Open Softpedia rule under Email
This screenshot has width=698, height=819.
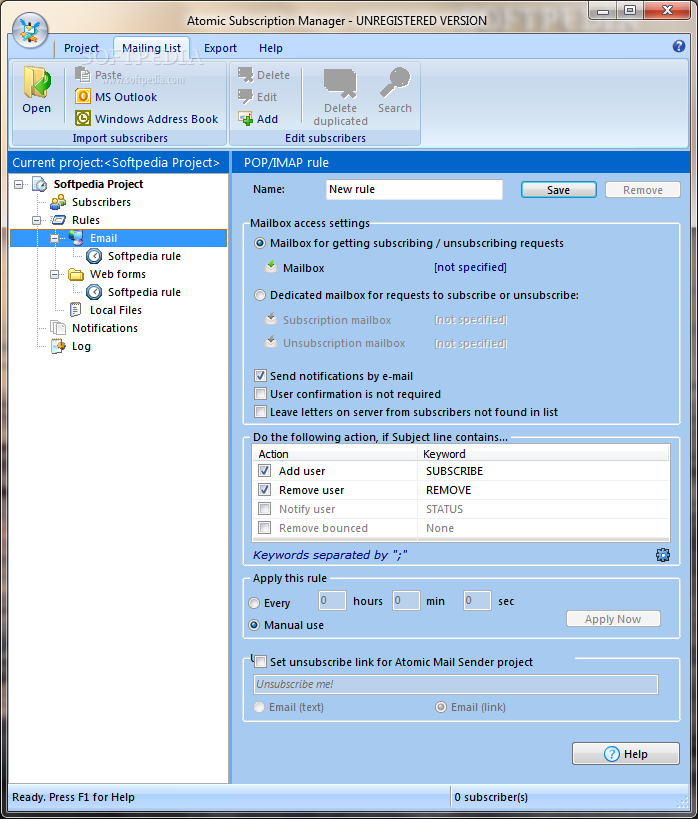pyautogui.click(x=144, y=256)
